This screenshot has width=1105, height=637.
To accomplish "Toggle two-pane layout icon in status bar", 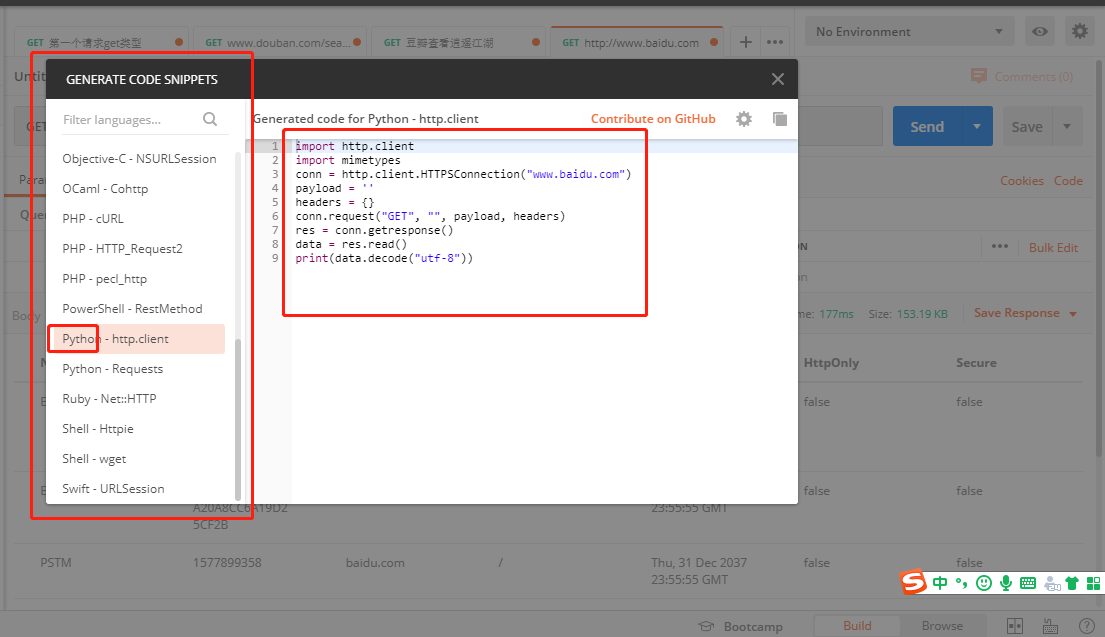I will (x=1015, y=626).
